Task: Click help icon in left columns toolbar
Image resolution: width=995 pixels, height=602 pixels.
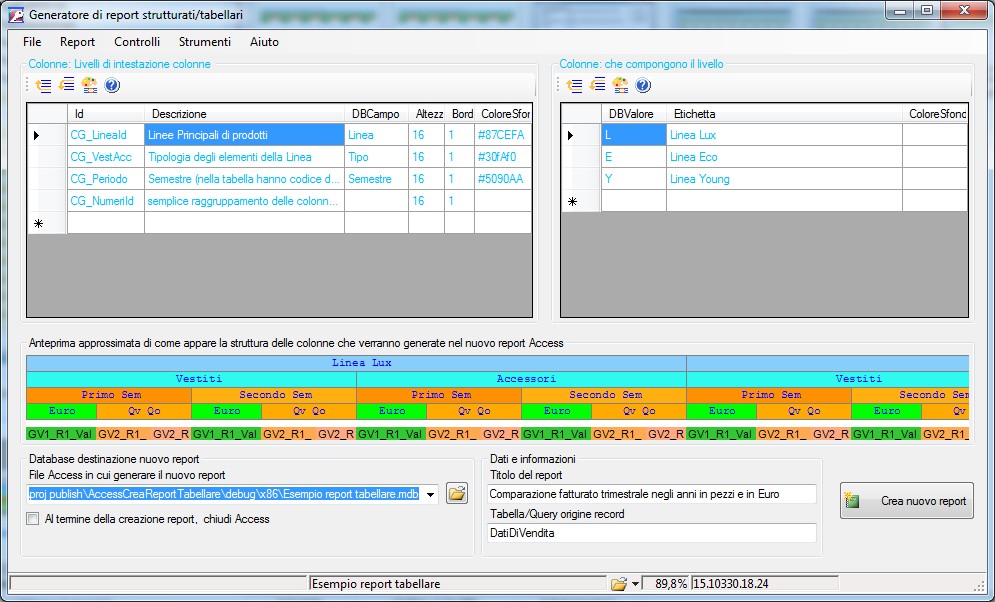Action: click(x=112, y=85)
